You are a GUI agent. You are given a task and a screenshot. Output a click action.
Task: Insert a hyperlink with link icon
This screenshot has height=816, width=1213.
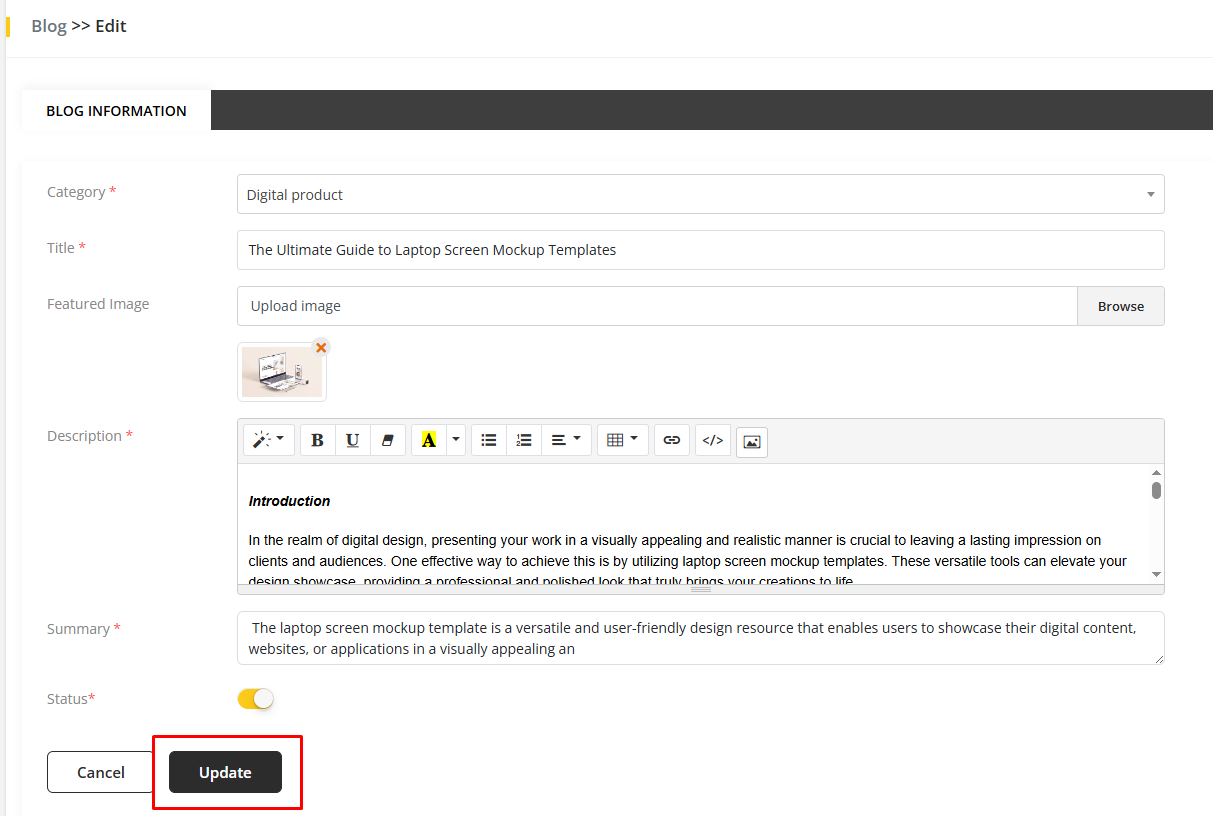tap(672, 440)
